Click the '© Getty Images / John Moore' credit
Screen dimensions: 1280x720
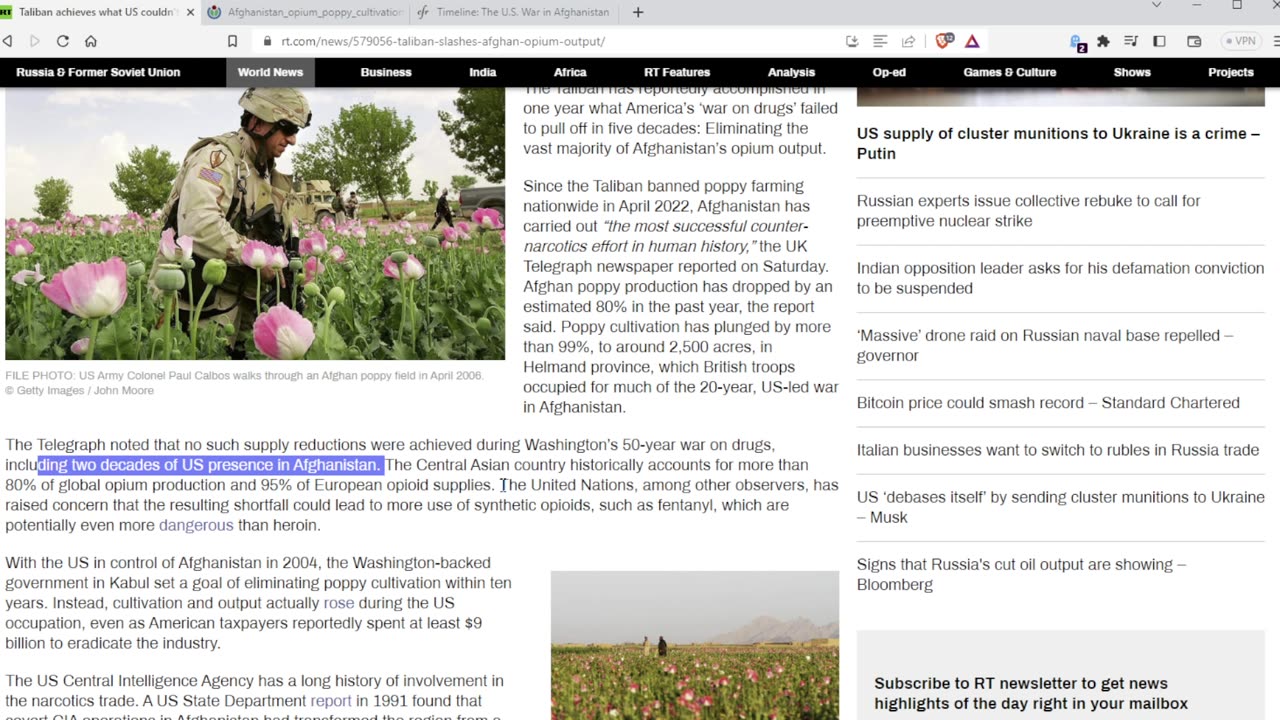pyautogui.click(x=80, y=391)
